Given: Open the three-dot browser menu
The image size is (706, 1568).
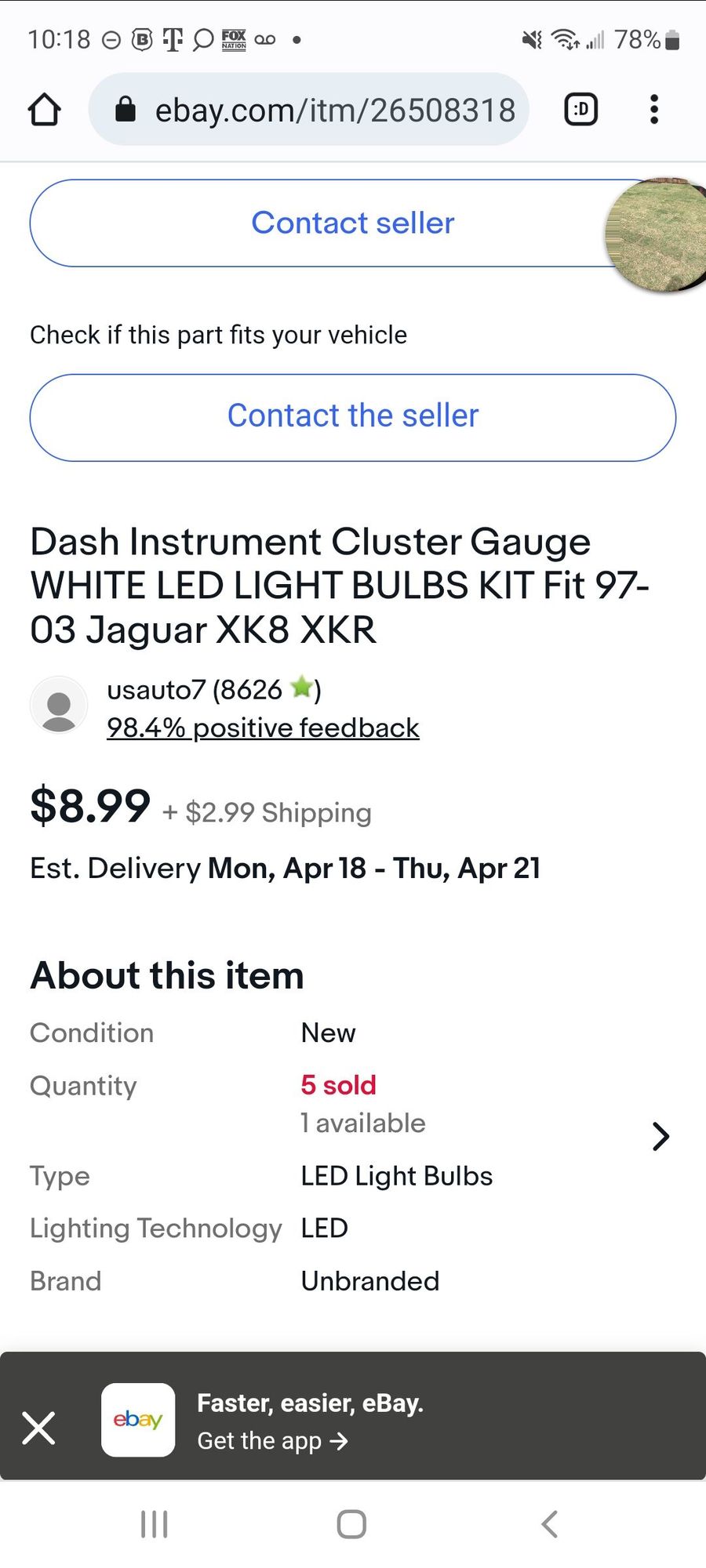Looking at the screenshot, I should pos(654,110).
